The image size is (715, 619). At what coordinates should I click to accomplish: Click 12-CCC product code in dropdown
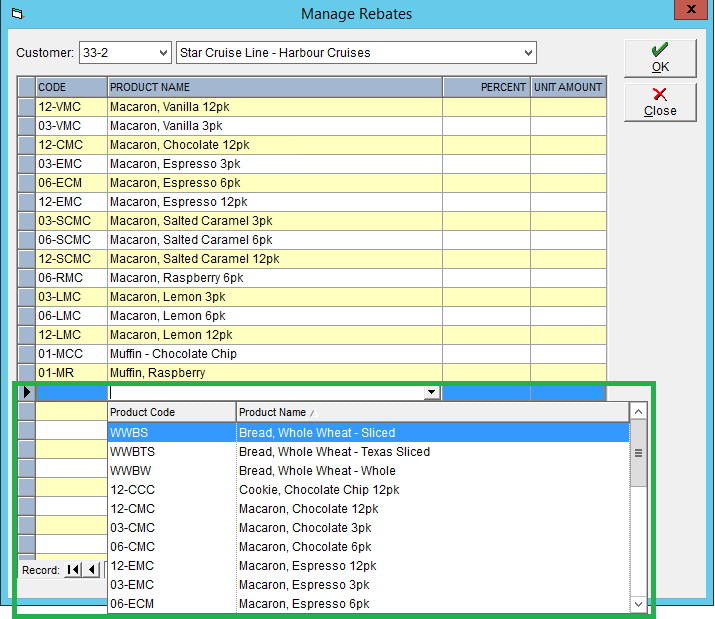[x=132, y=490]
